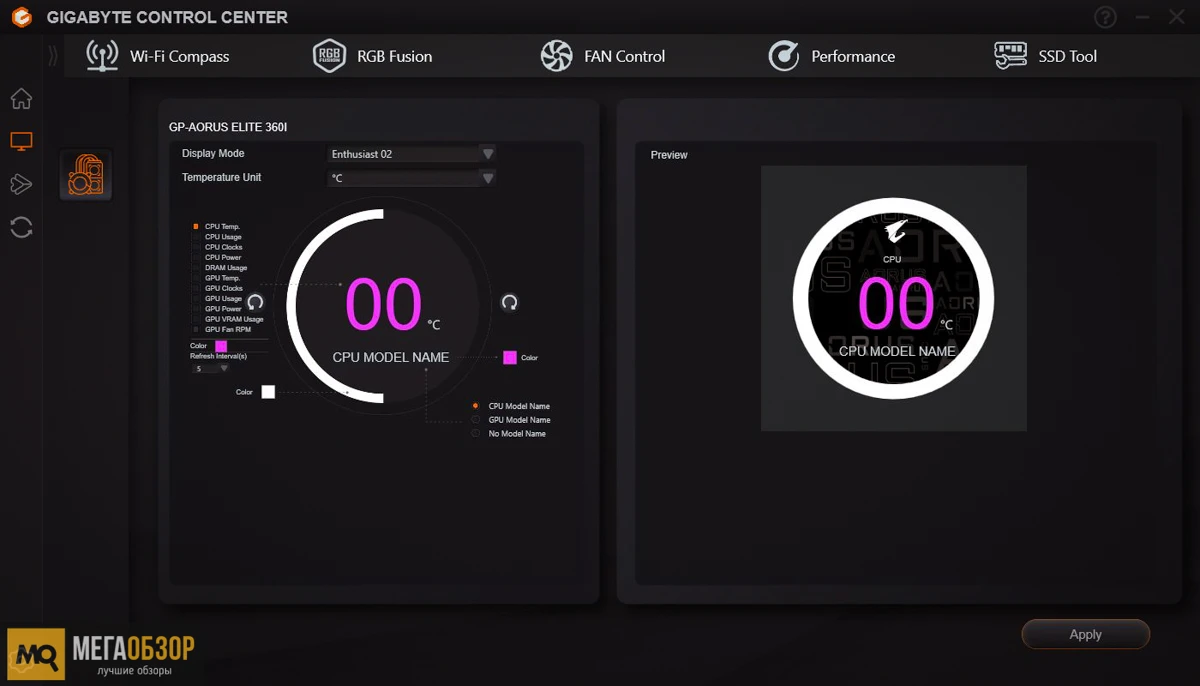Select the CPU Temp. option
This screenshot has width=1200, height=686.
(x=217, y=227)
